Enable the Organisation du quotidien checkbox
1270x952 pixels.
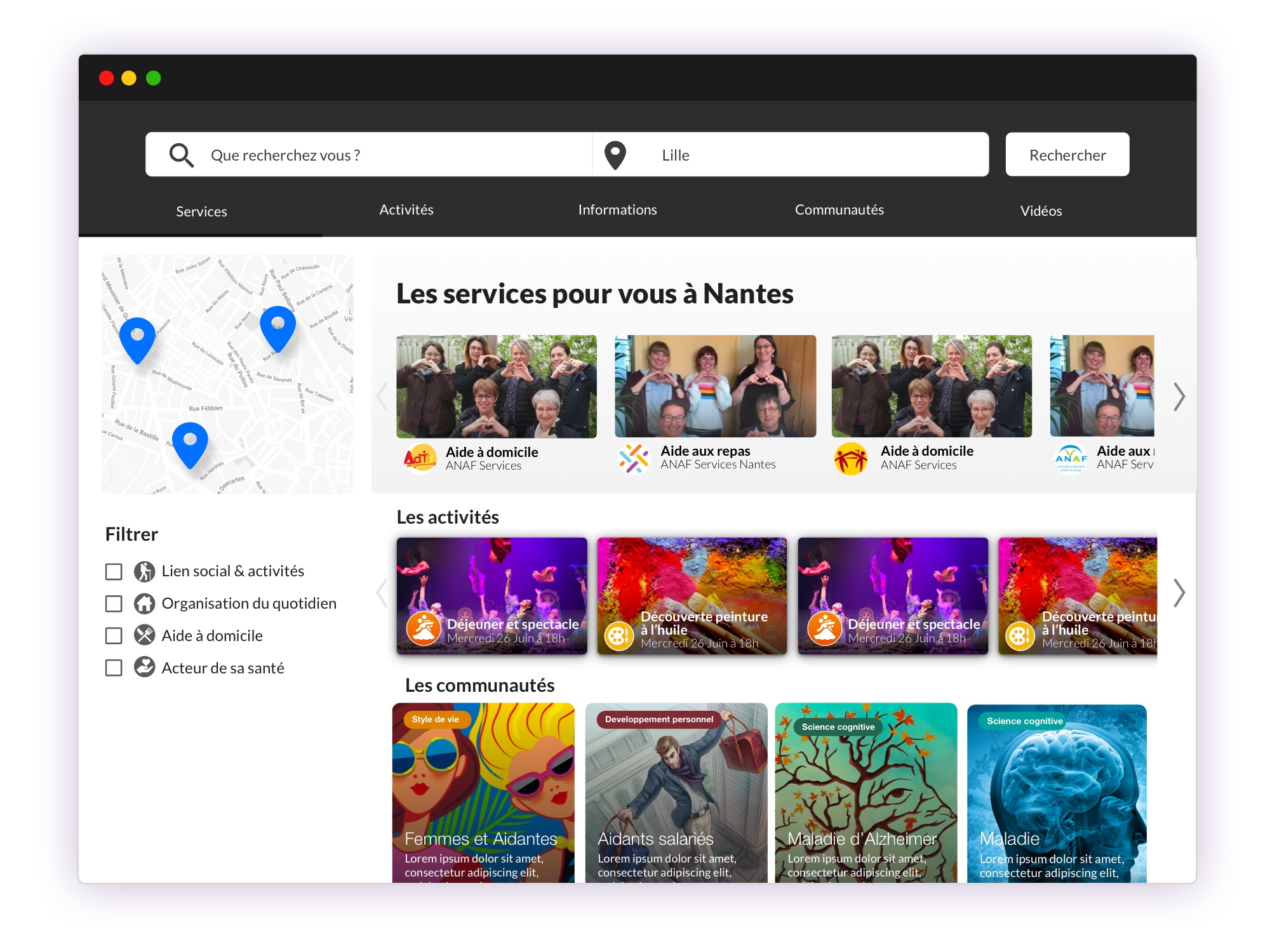(x=114, y=604)
